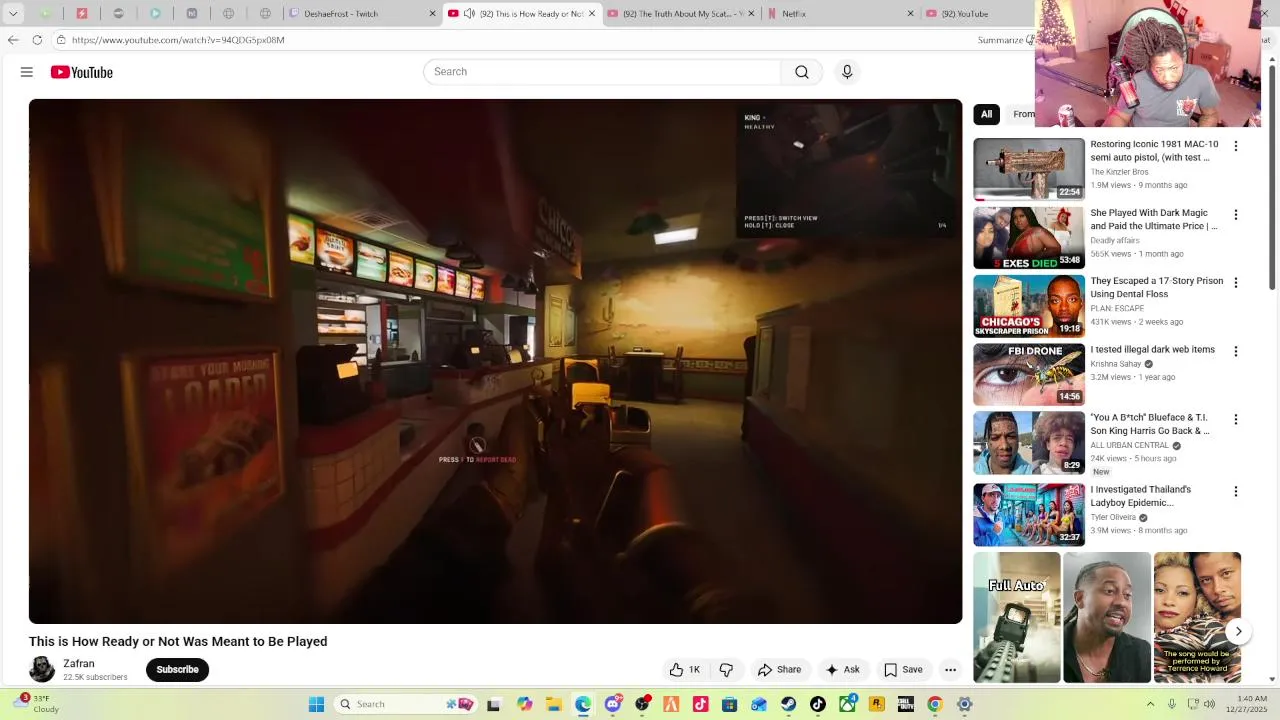Select the All filter chip
Viewport: 1280px width, 720px height.
pyautogui.click(x=986, y=114)
